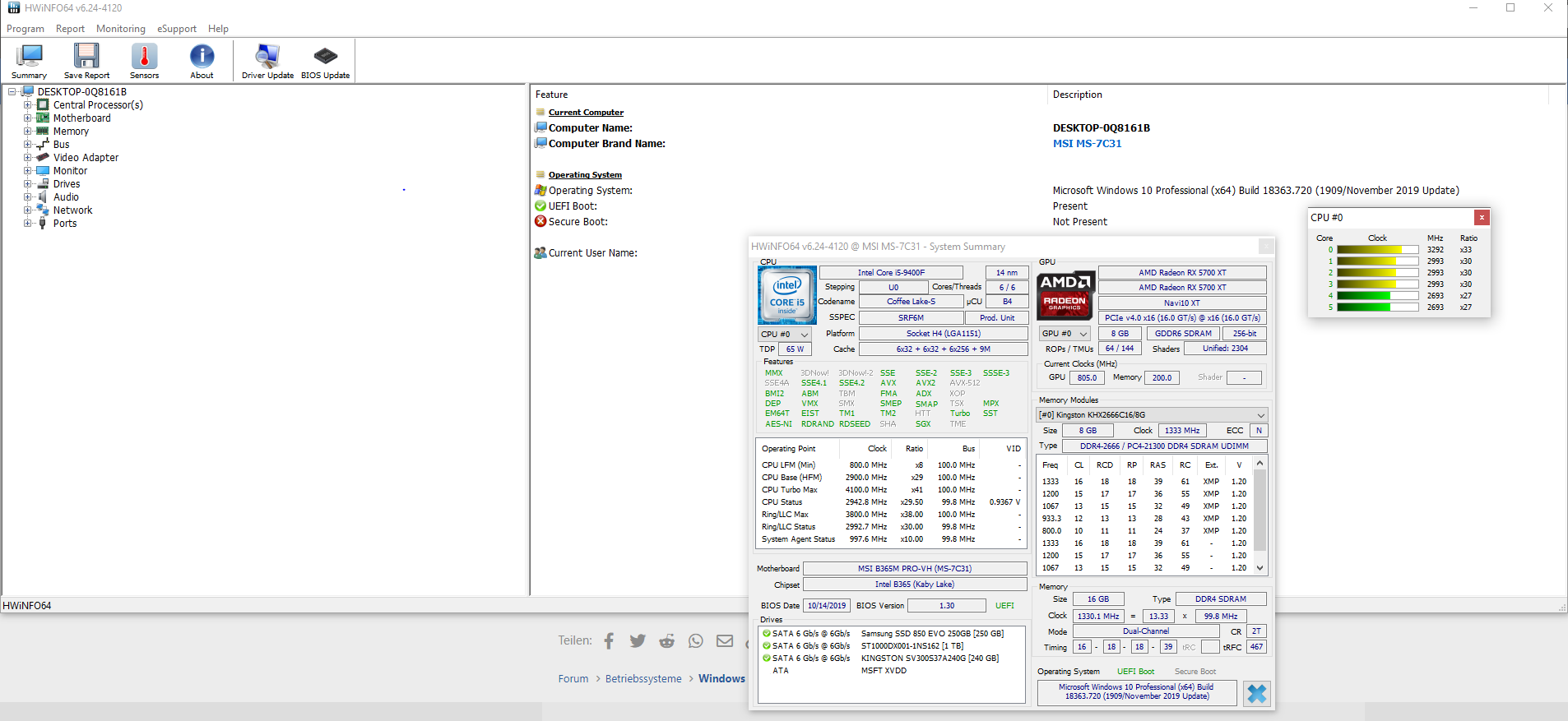Click the KINGSTON SV300S37A240G status icon
1568x721 pixels.
pyautogui.click(x=767, y=659)
